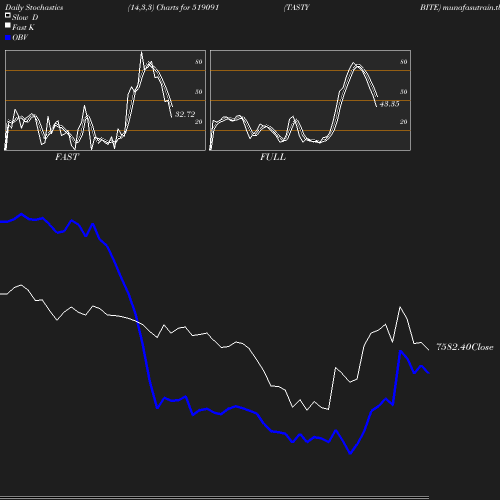Viewport: 500px width, 500px height.
Task: Click the Slow D legend swatch
Action: (x=8, y=15)
